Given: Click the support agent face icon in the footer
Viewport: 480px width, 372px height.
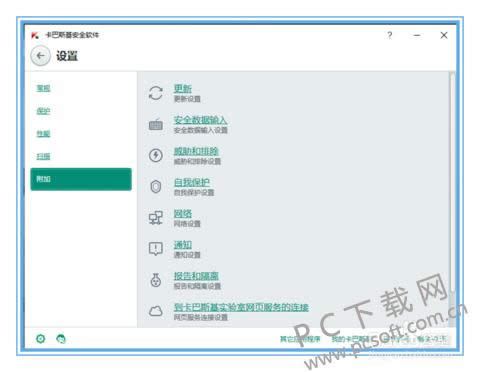Looking at the screenshot, I should click(x=61, y=339).
